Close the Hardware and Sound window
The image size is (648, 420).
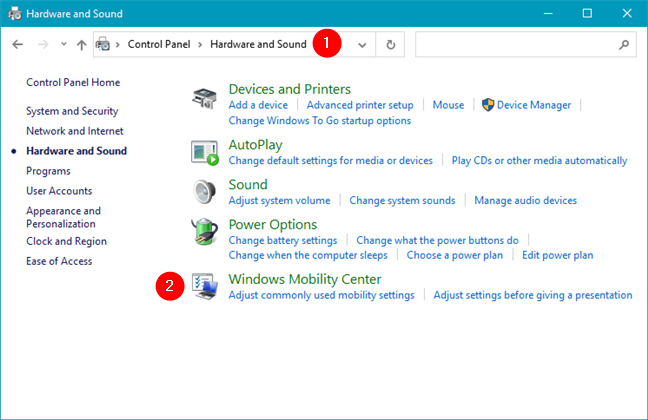[x=627, y=14]
